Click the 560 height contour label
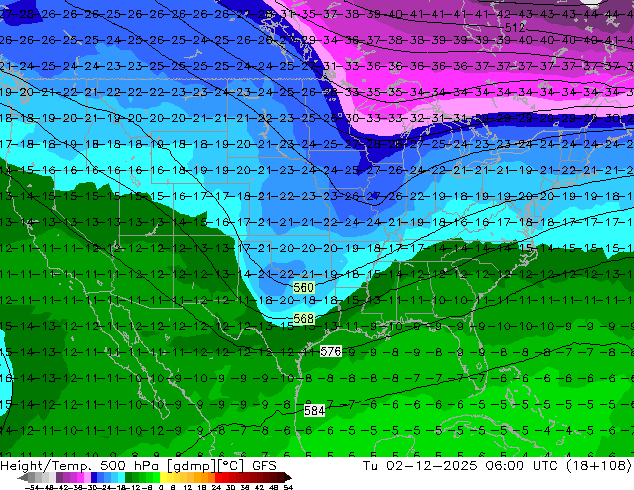Viewport: 634px width, 490px height. (x=303, y=287)
